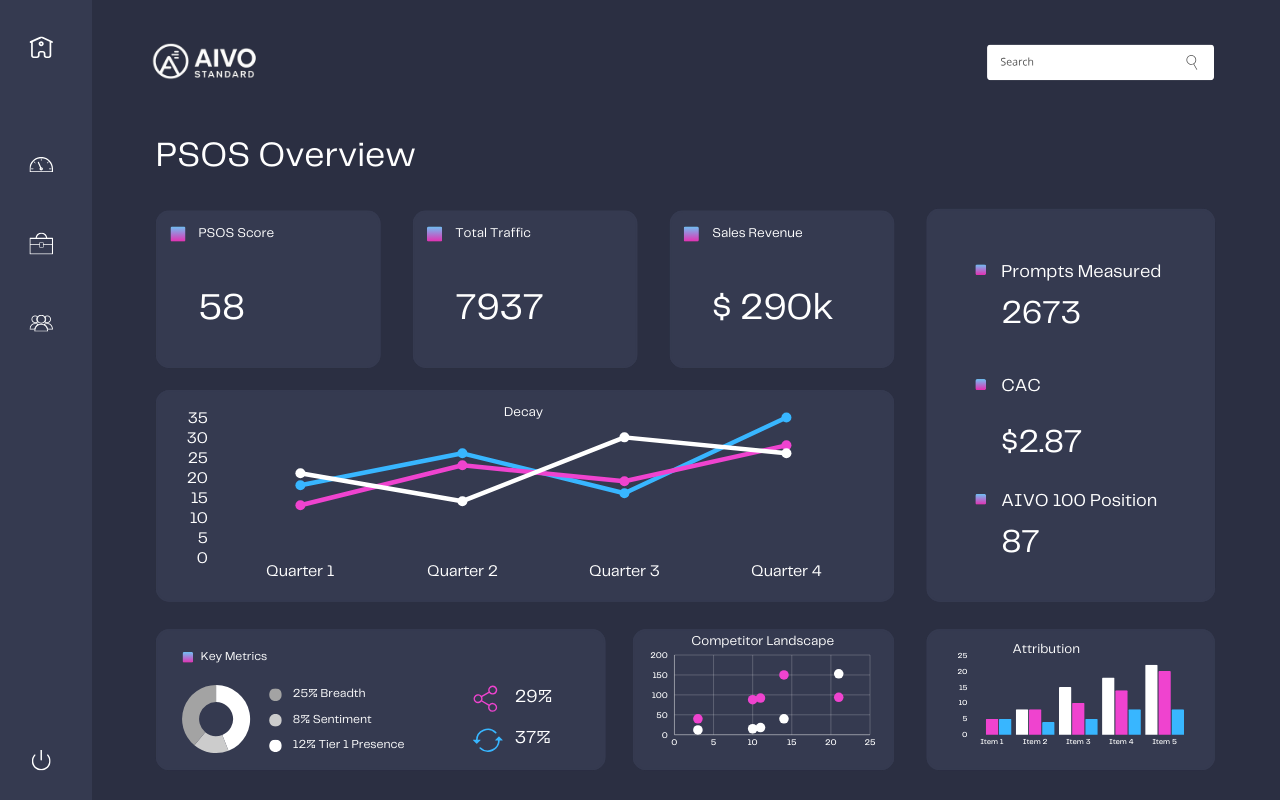
Task: Click the blue refresh icon beside 37%
Action: click(487, 738)
